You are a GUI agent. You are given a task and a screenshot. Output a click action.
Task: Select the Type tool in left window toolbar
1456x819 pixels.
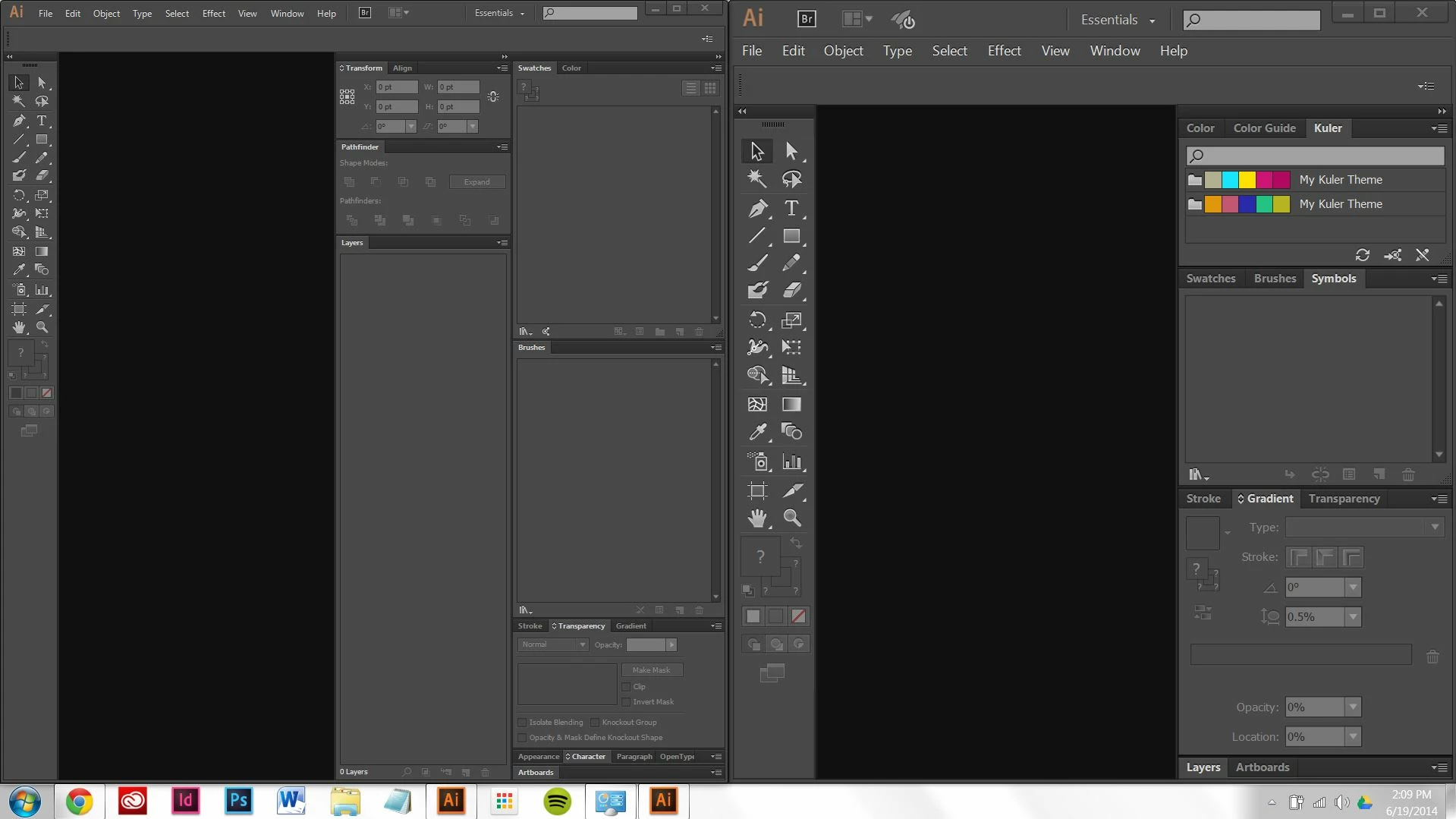(42, 121)
